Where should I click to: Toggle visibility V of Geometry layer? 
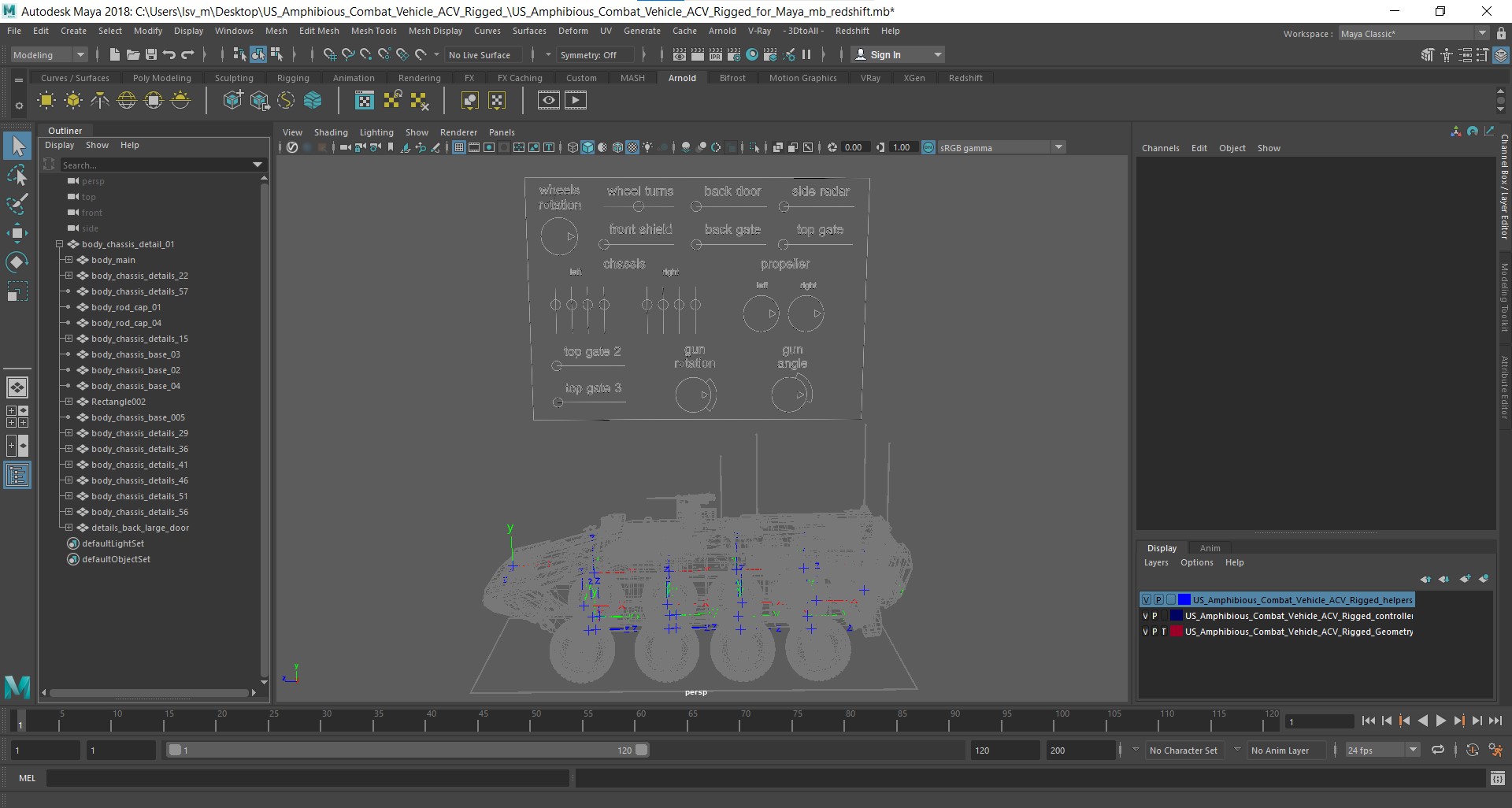(1146, 632)
